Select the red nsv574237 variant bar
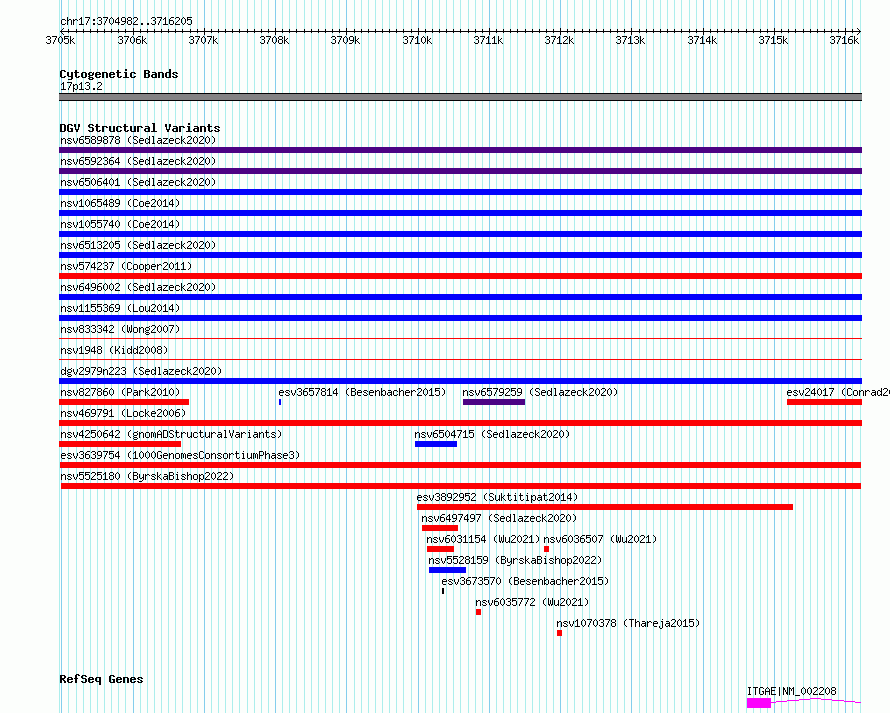 coord(460,276)
